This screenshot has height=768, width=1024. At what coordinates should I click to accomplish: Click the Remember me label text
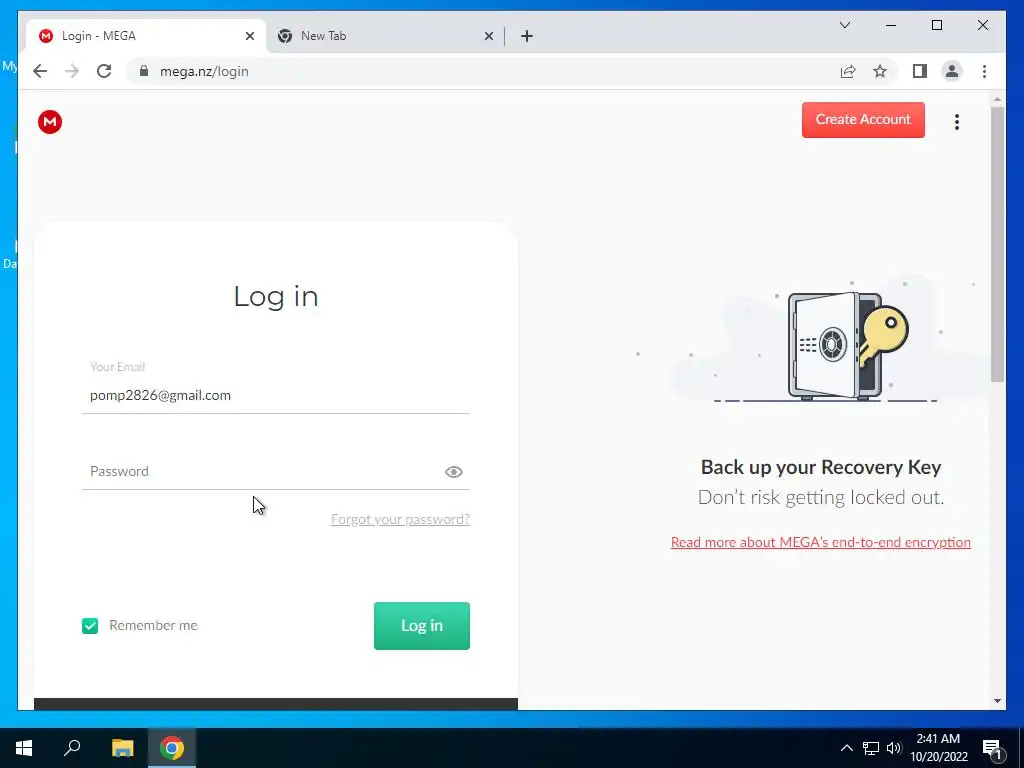click(153, 626)
